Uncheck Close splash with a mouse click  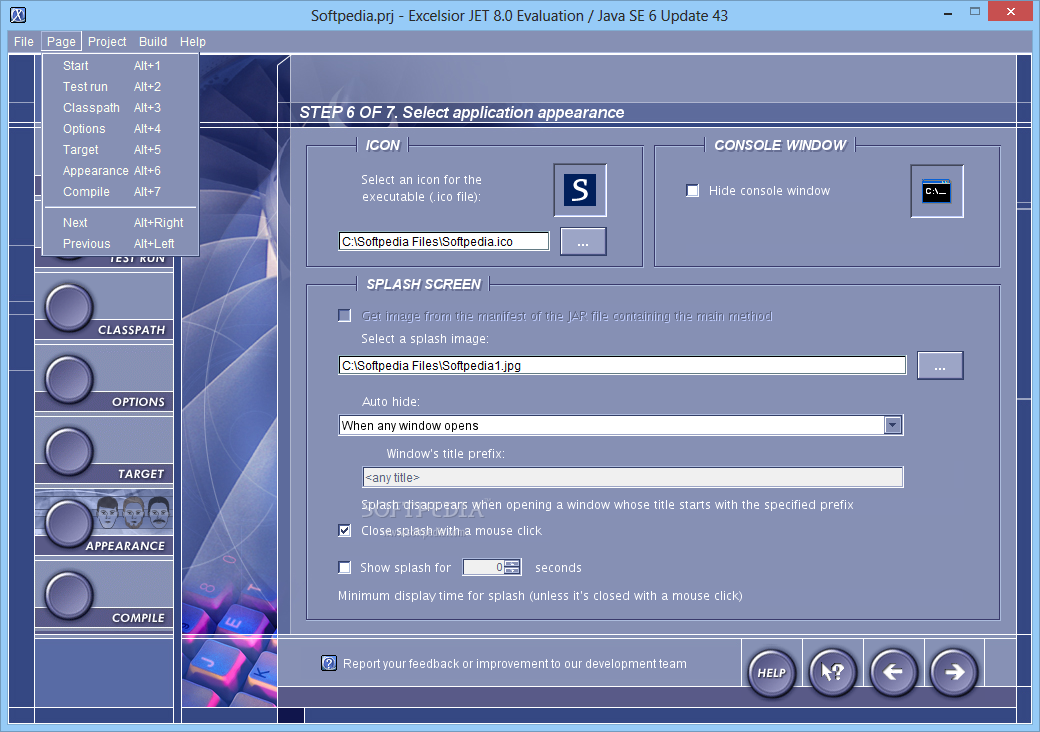click(x=344, y=530)
